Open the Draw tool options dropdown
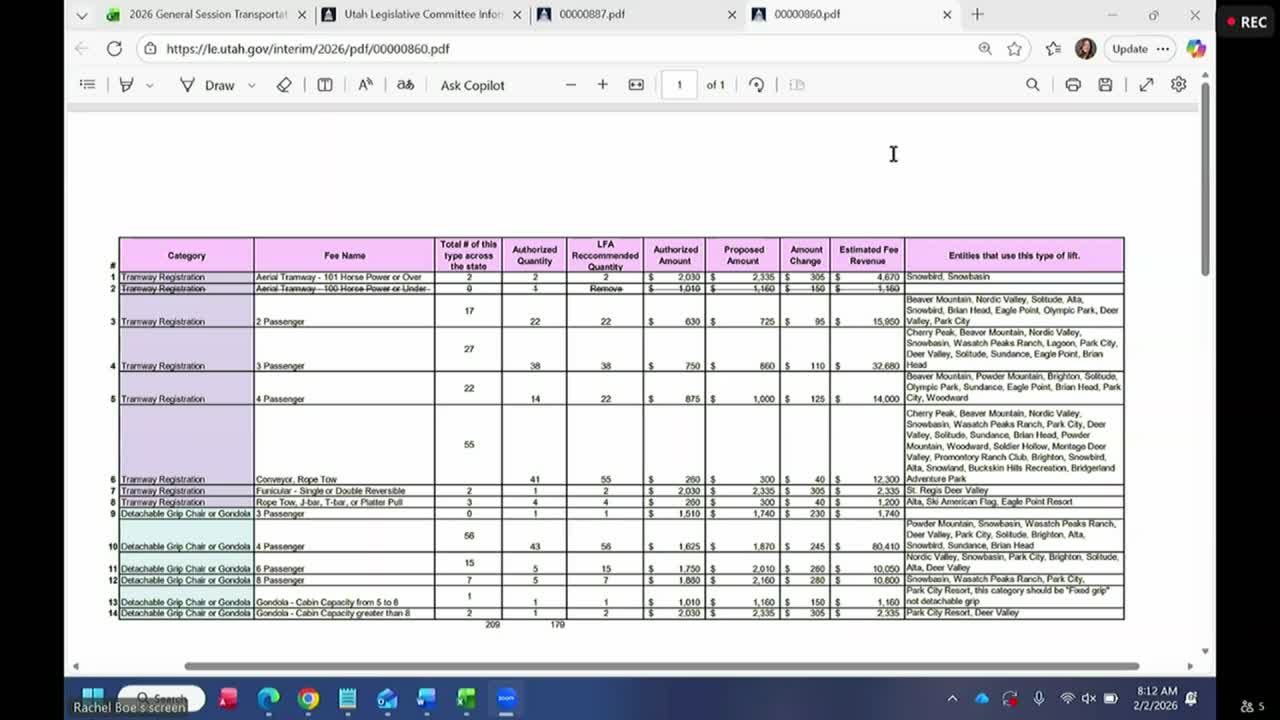Viewport: 1280px width, 720px height. pyautogui.click(x=251, y=85)
